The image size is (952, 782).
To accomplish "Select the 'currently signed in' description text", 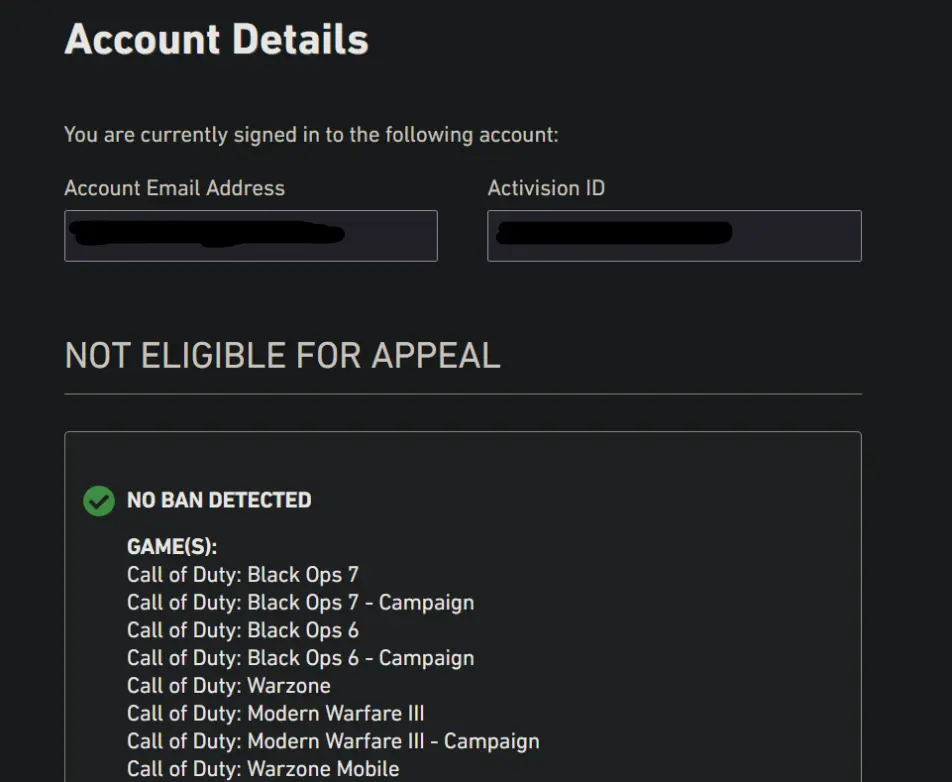I will coord(311,134).
